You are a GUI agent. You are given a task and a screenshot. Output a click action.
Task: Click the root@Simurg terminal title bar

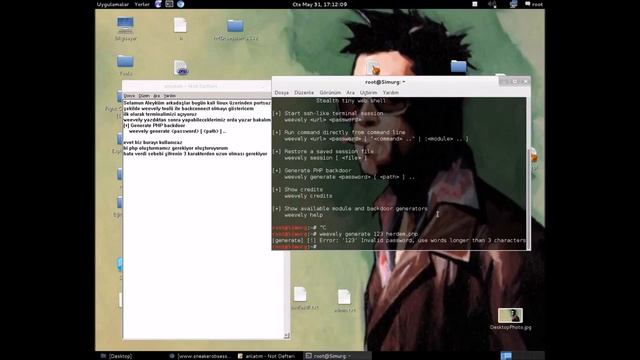(385, 82)
